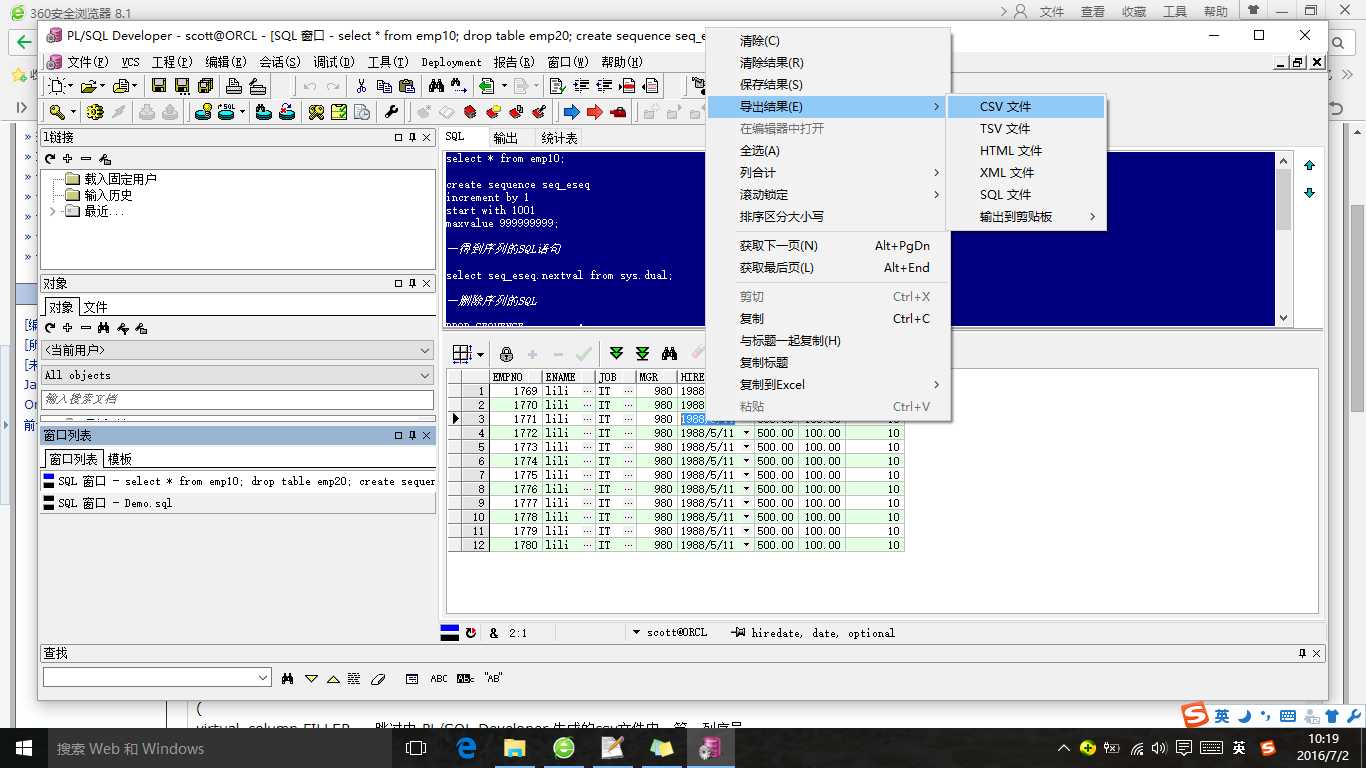Image resolution: width=1366 pixels, height=768 pixels.
Task: Open grid mode dropdown arrow in result toolbar
Action: tap(480, 354)
